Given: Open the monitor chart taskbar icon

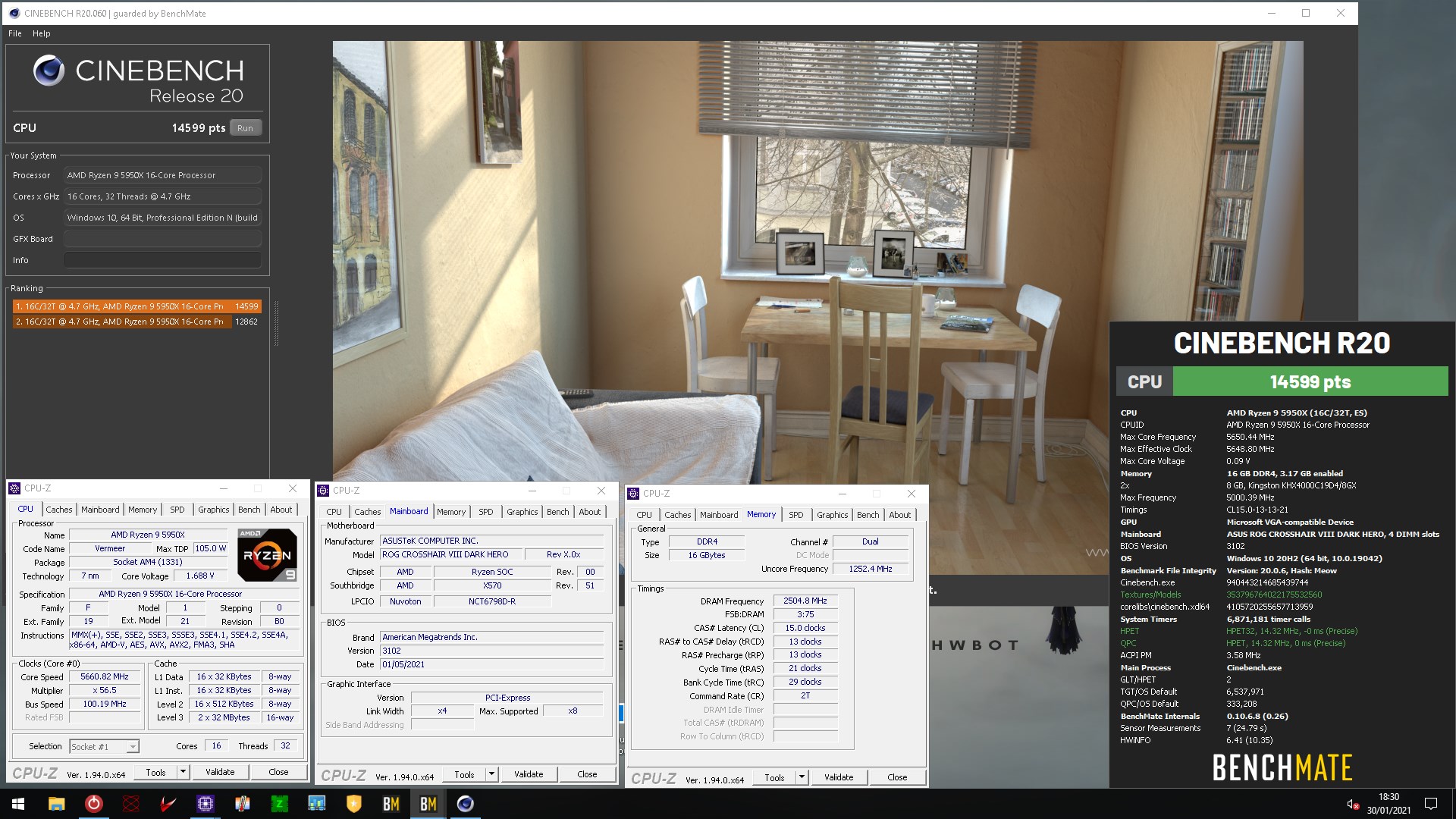Looking at the screenshot, I should point(316,804).
